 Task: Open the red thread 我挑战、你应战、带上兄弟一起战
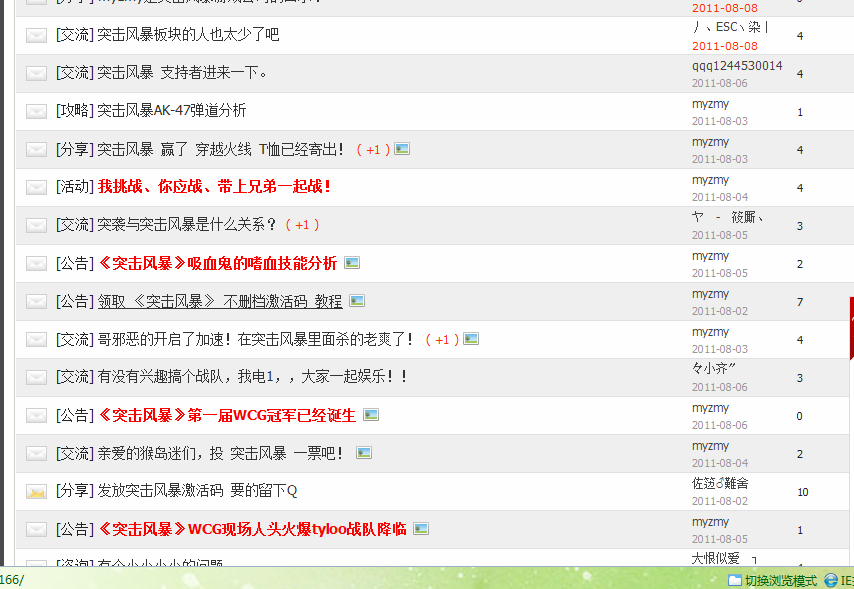(x=214, y=187)
